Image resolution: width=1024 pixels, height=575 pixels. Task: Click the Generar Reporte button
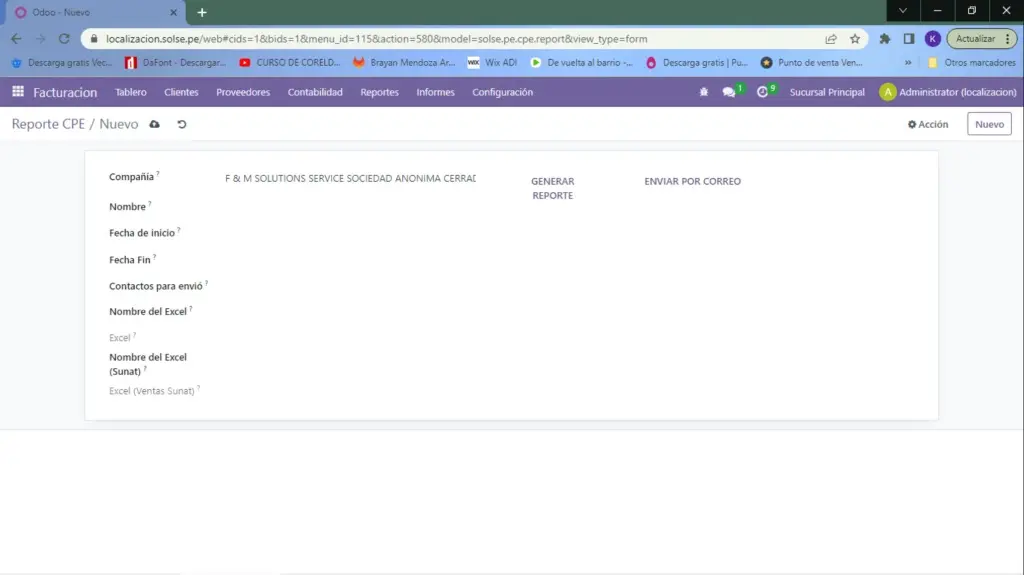pos(552,188)
